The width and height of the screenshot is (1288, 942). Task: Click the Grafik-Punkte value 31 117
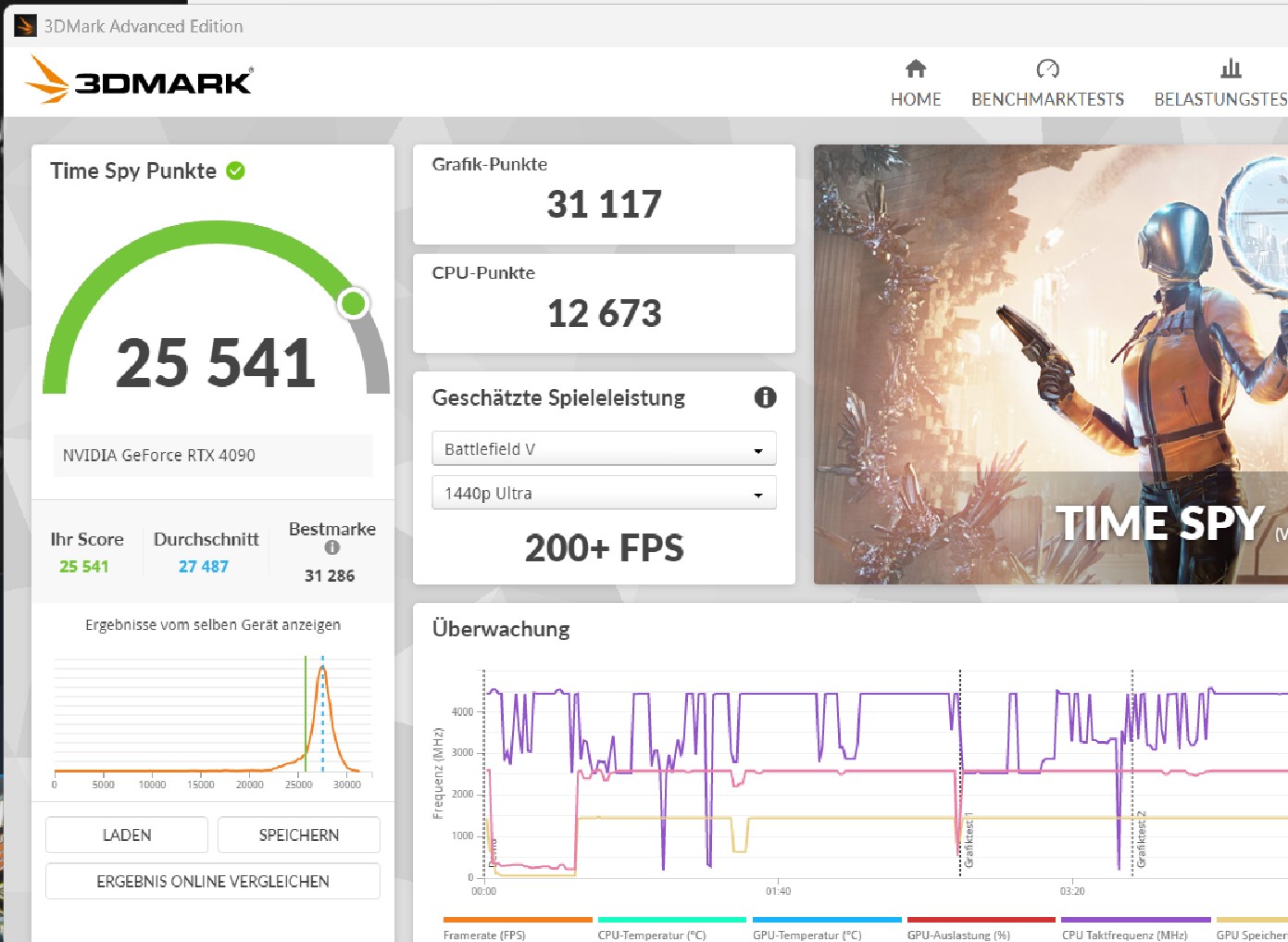point(604,204)
